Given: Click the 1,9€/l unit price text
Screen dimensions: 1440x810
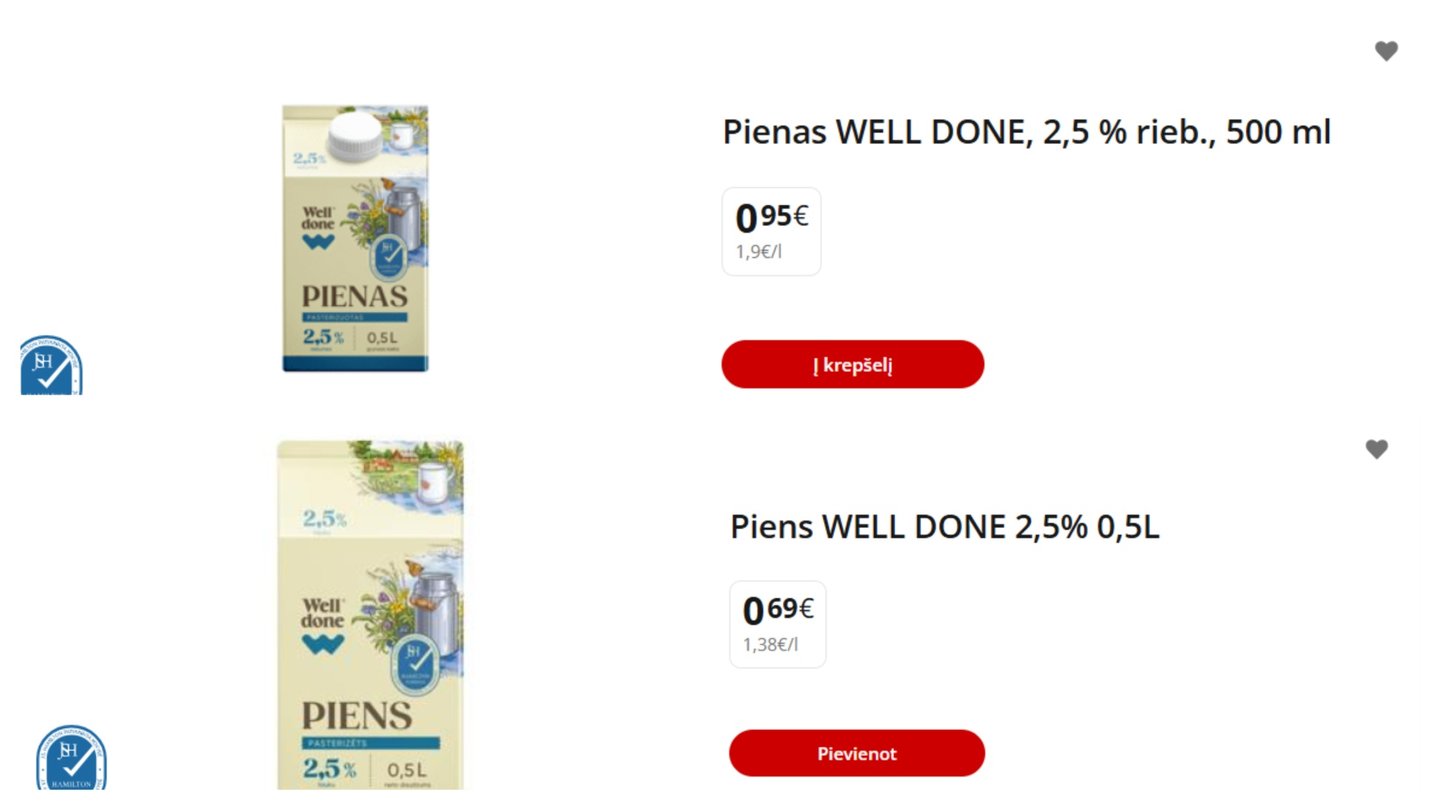Looking at the screenshot, I should click(758, 252).
